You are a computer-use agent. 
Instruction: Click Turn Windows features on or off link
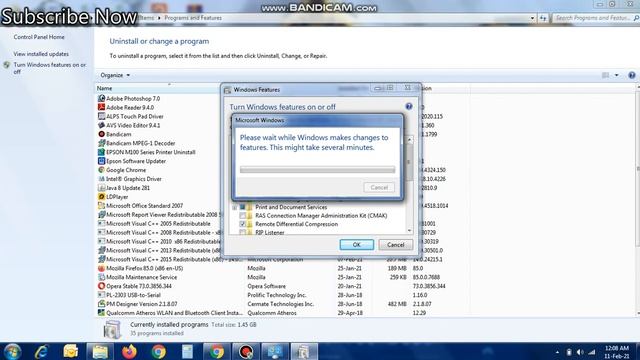point(49,68)
